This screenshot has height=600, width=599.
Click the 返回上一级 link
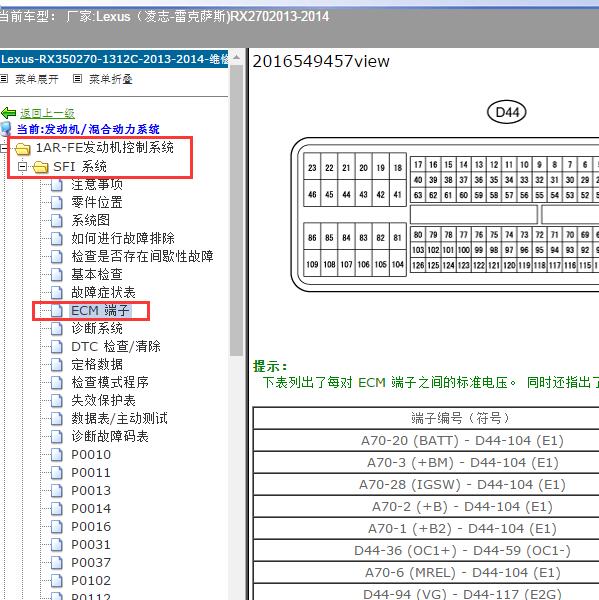pos(47,113)
